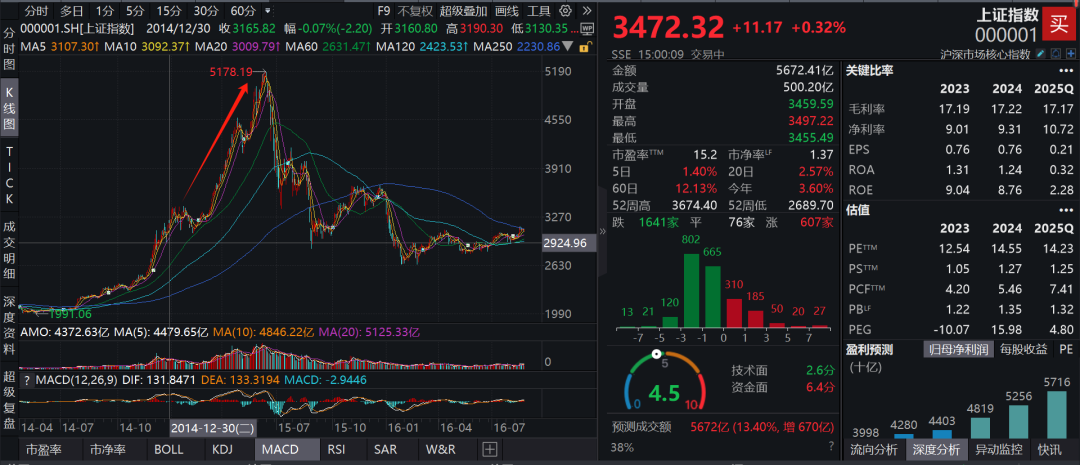Switch indicator to SAR
Viewport: 1080px width, 465px height.
385,450
